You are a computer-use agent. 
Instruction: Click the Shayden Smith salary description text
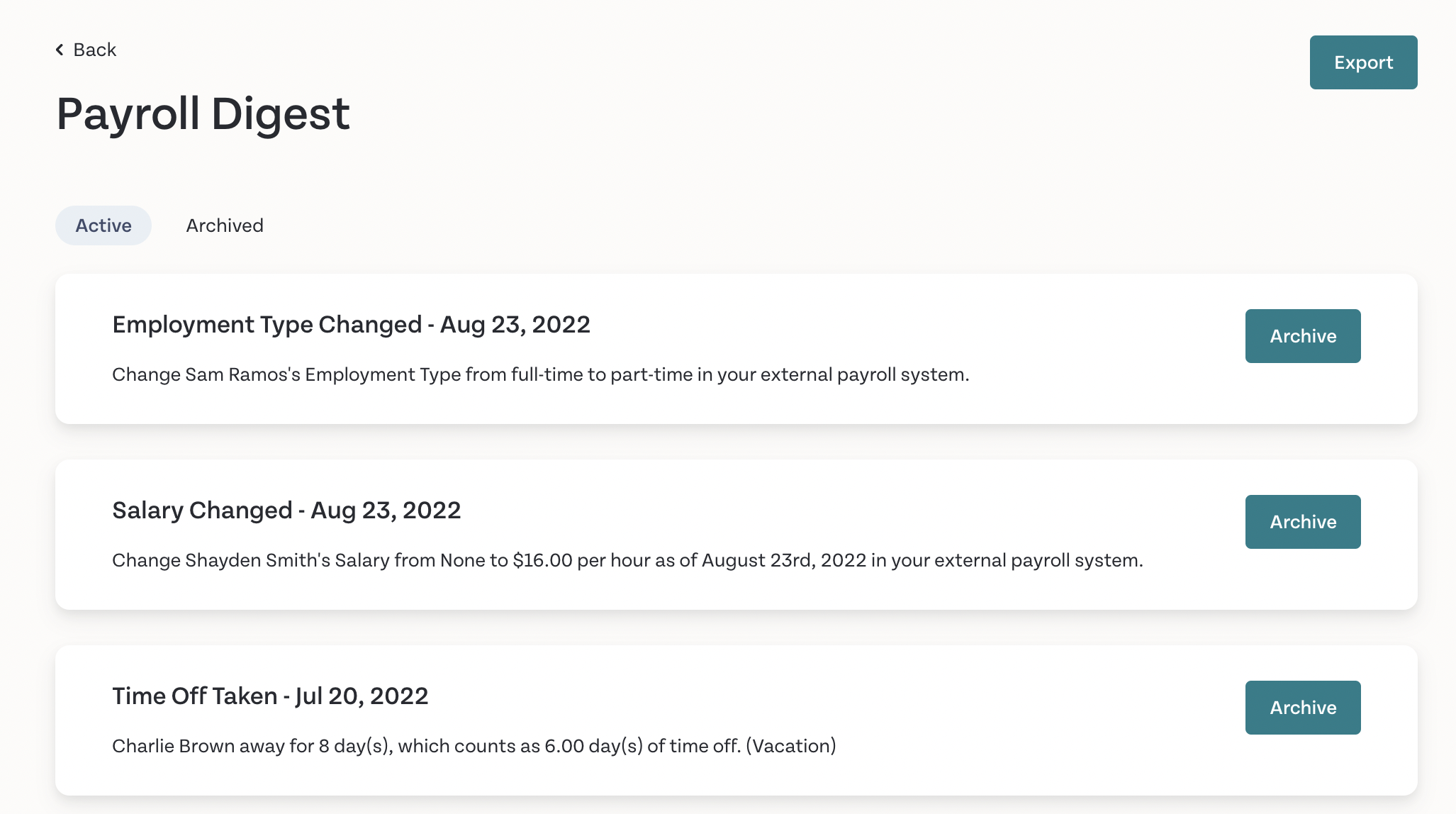coord(627,560)
